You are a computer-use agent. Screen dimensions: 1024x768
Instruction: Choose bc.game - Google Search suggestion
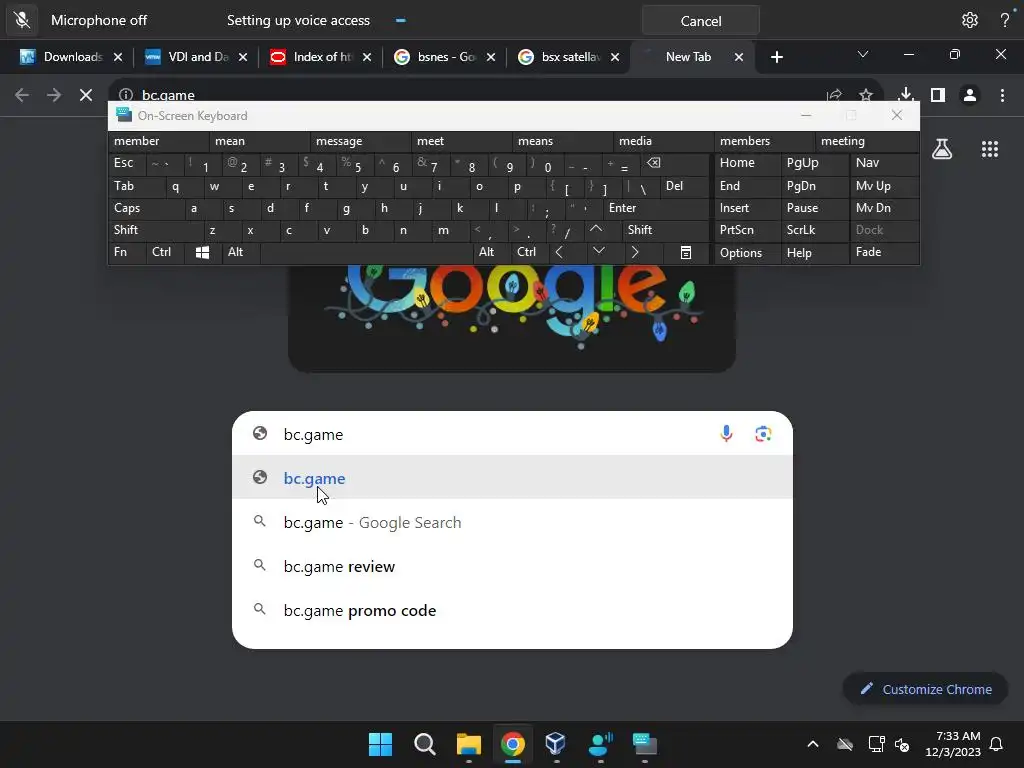coord(513,522)
